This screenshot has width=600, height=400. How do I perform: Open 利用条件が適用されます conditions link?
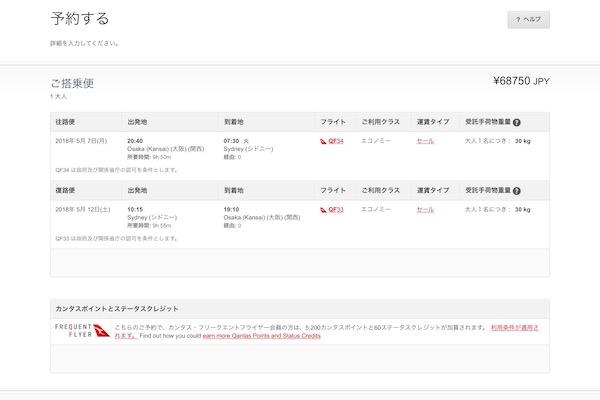click(x=515, y=328)
